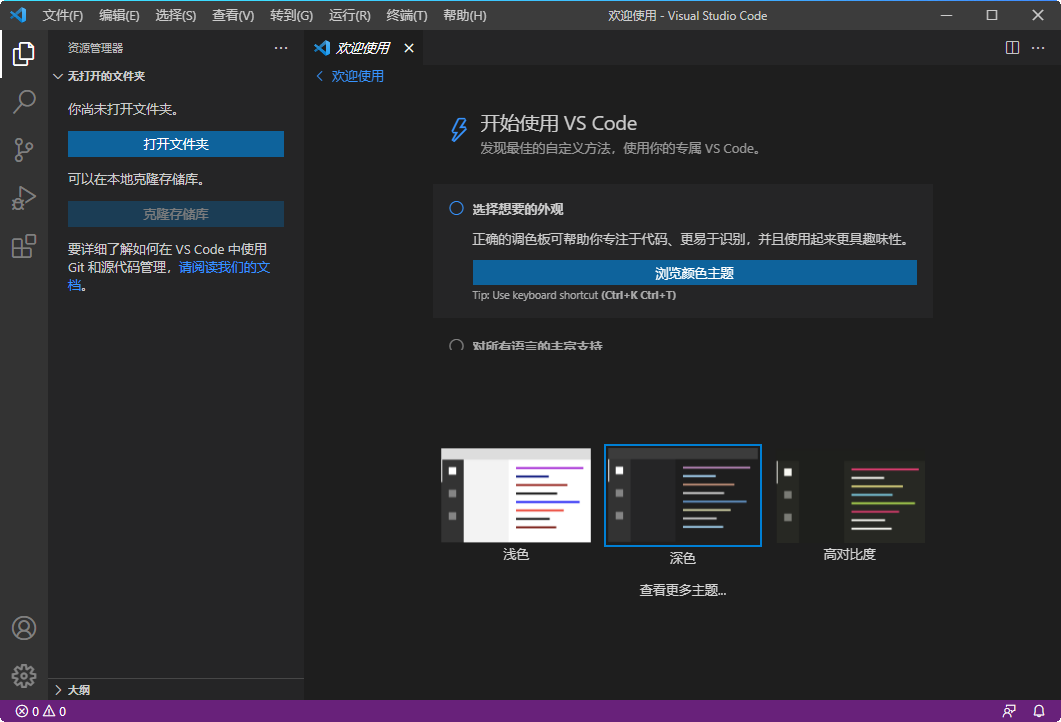Viewport: 1061px width, 722px height.
Task: Click the 资源管理器 panel title
Action: click(95, 48)
